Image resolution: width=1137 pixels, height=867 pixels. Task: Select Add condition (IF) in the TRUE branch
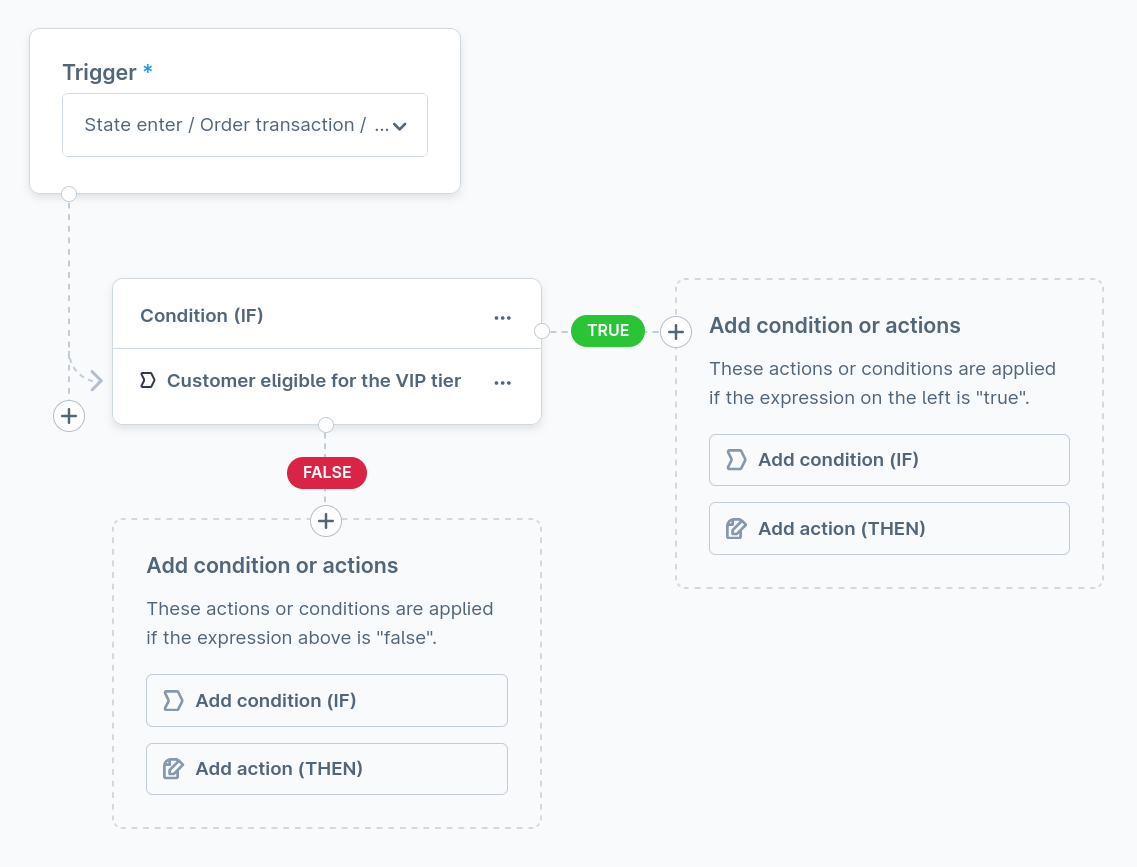pyautogui.click(x=889, y=459)
